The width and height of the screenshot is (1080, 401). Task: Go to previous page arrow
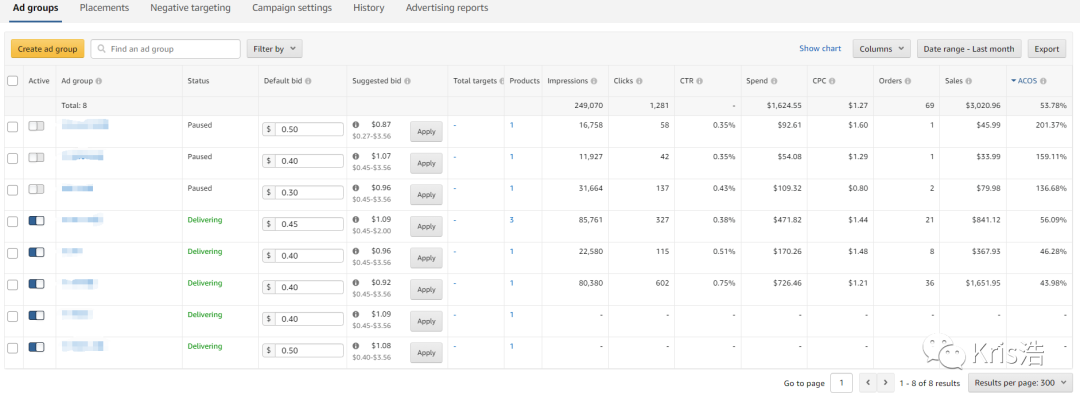click(x=867, y=382)
